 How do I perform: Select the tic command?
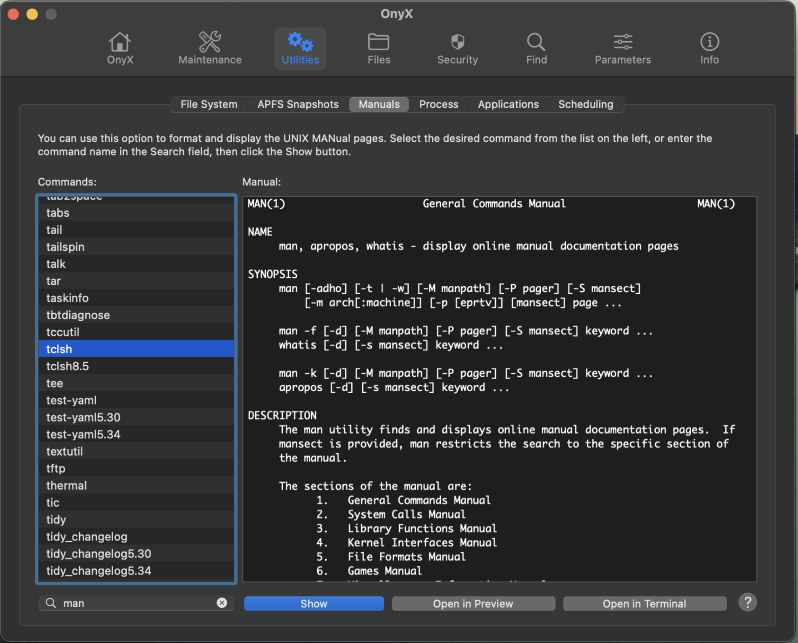pos(136,502)
